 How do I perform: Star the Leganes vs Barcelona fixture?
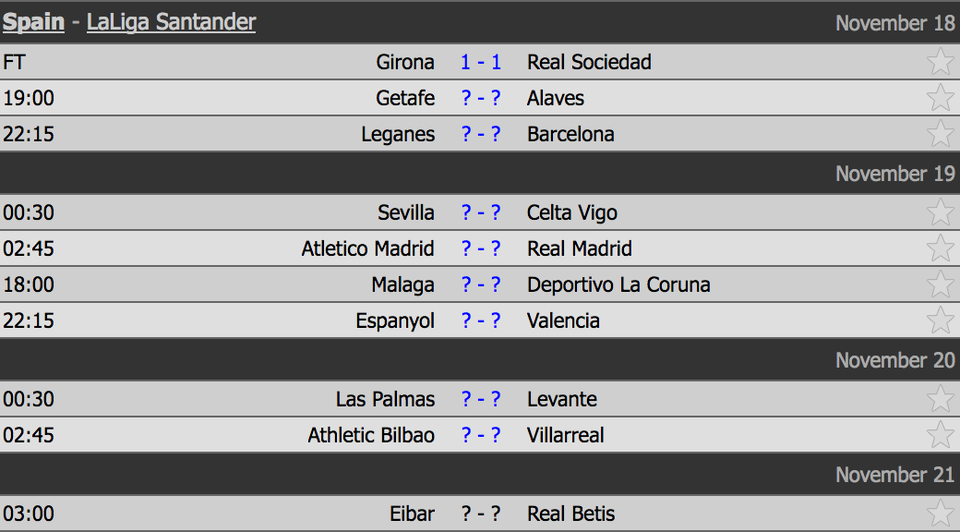[x=940, y=134]
